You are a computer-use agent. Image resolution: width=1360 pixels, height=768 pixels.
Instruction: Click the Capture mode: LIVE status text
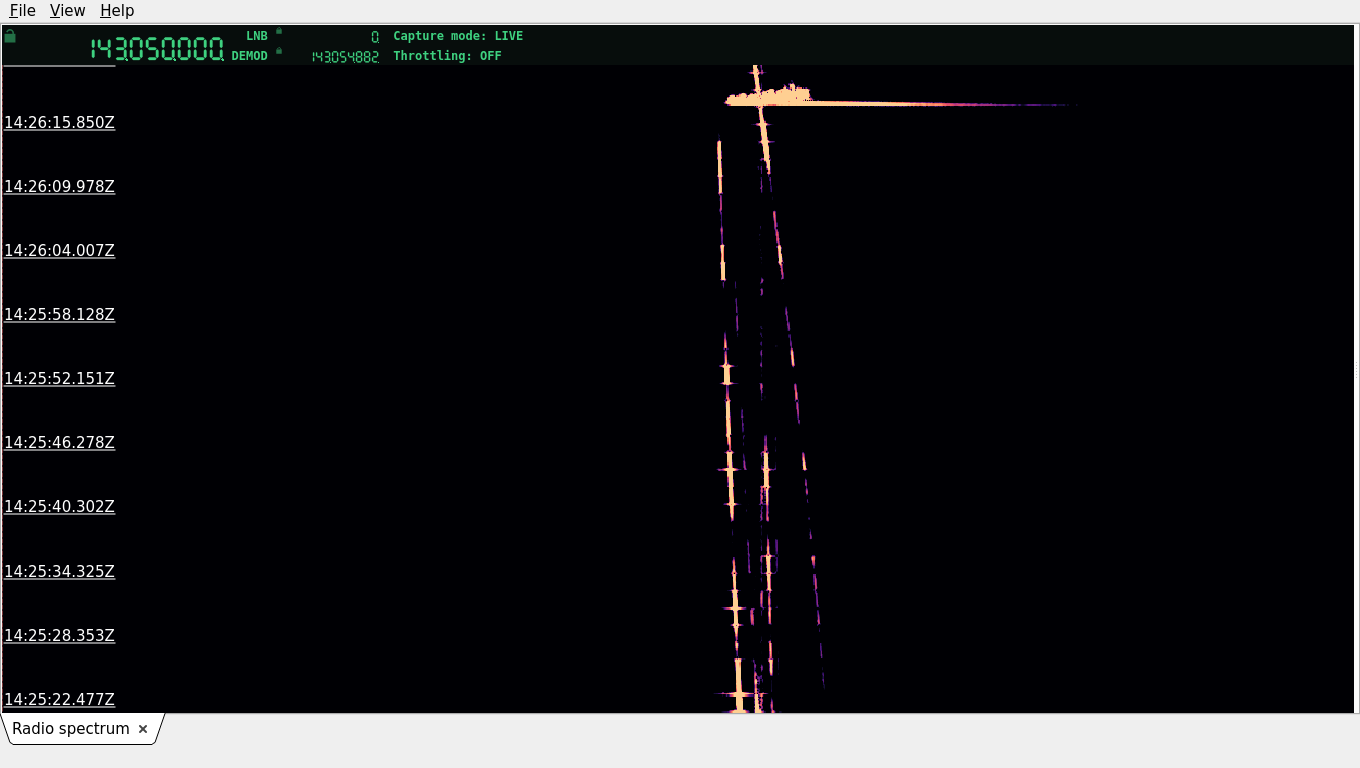(x=458, y=36)
